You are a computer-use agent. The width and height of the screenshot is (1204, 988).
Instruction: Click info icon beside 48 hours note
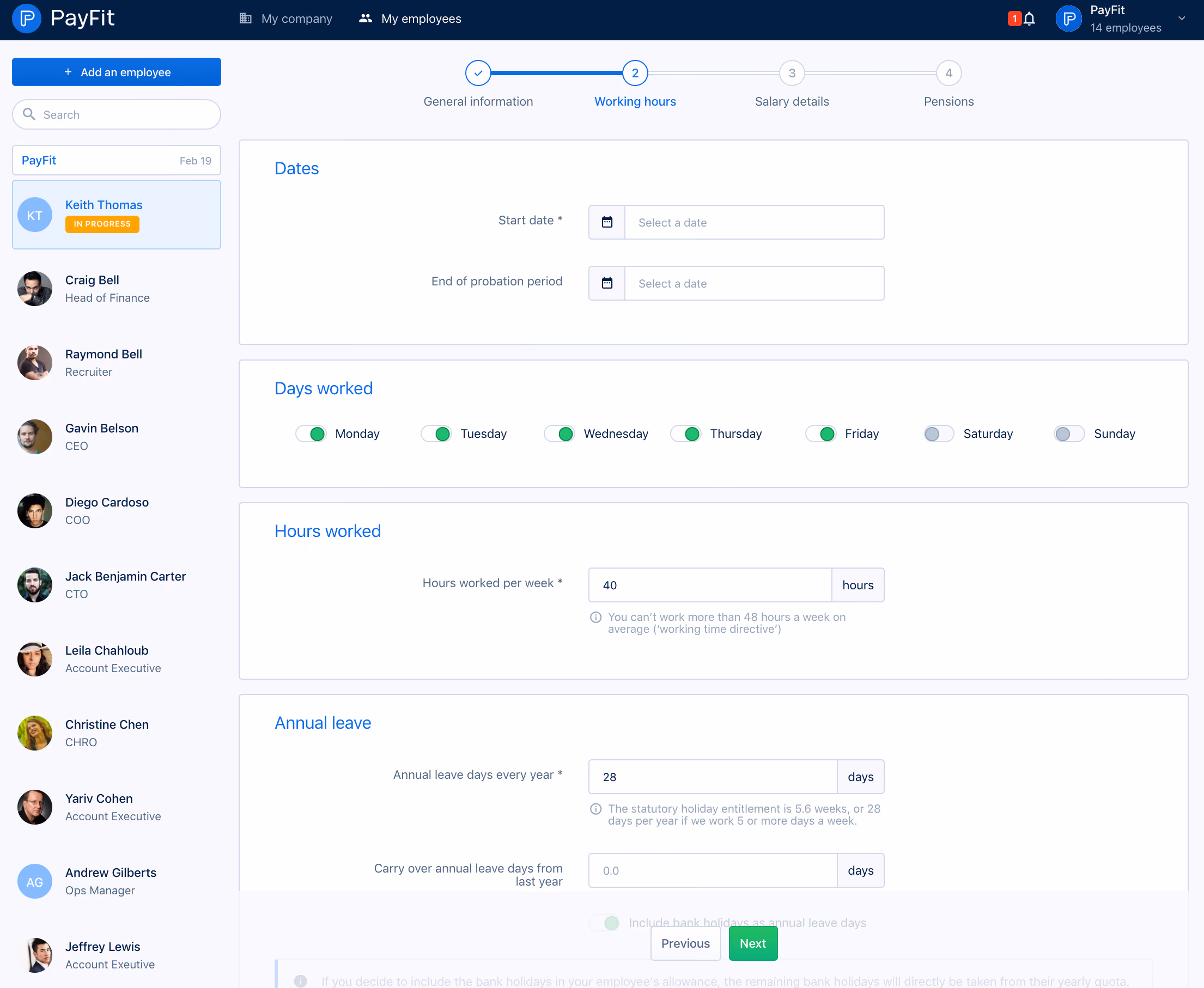pos(595,617)
